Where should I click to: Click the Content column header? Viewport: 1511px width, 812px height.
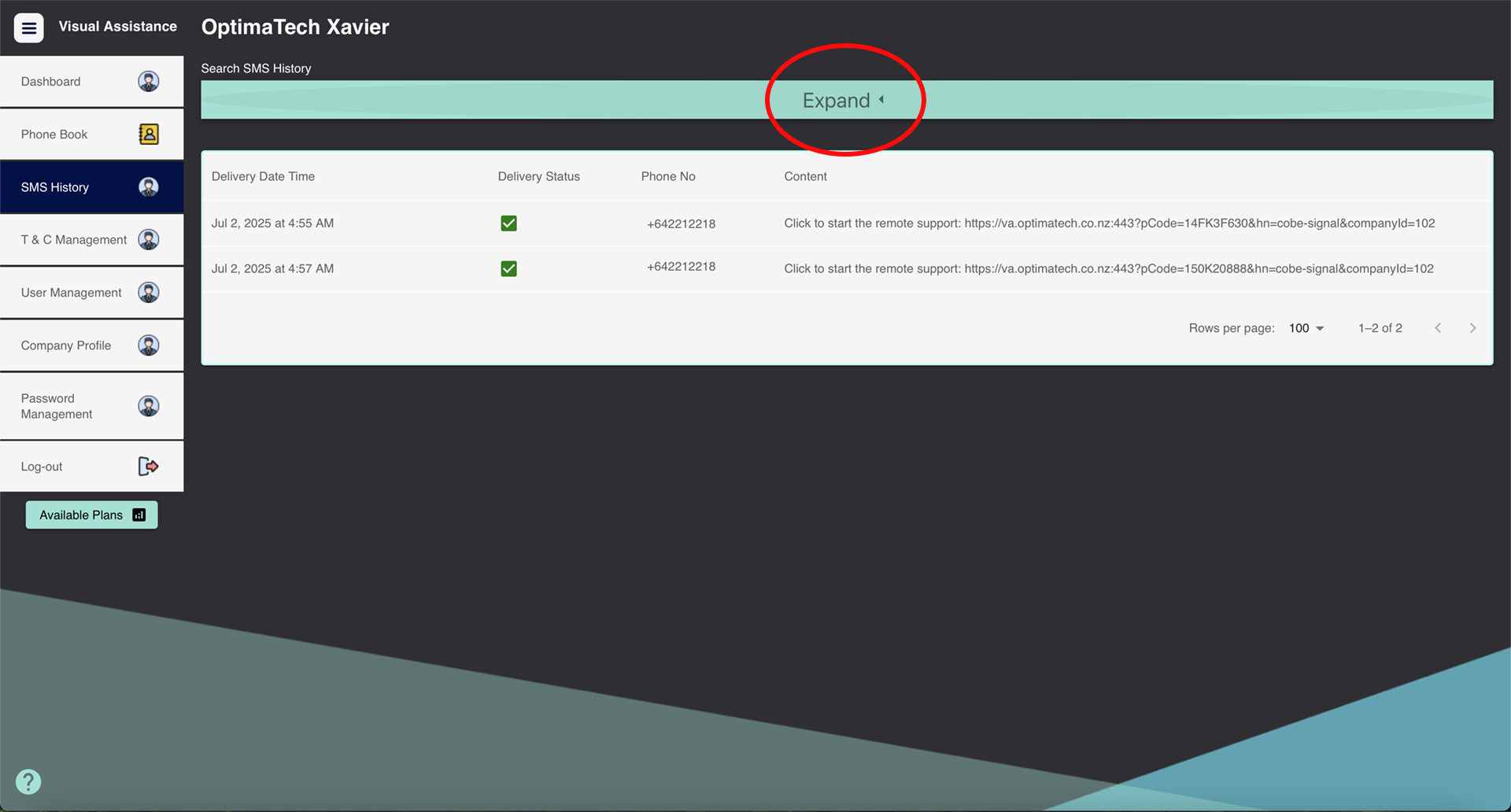pos(805,176)
